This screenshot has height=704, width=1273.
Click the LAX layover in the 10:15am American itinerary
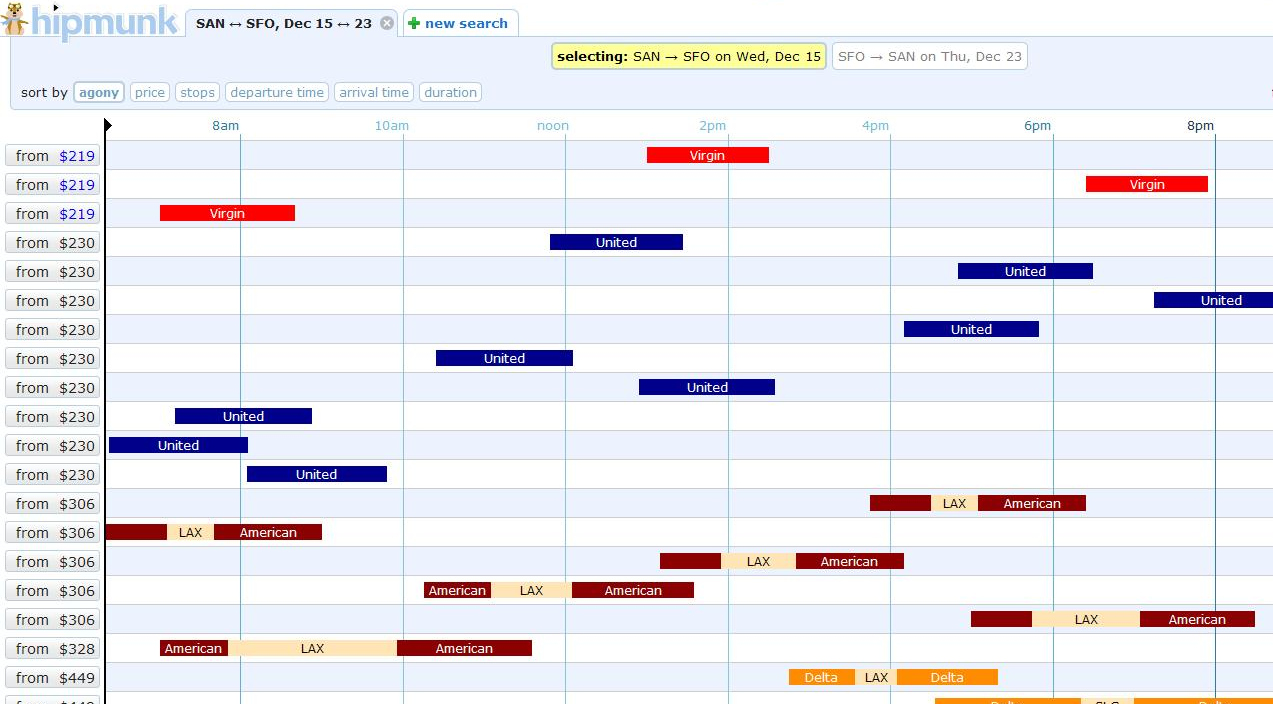[x=531, y=590]
